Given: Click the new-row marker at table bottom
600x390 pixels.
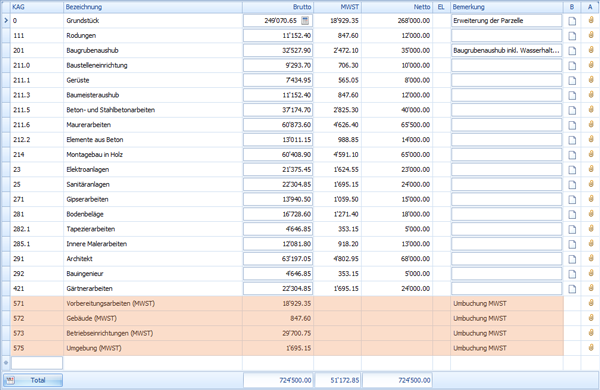Looking at the screenshot, I should (x=6, y=362).
